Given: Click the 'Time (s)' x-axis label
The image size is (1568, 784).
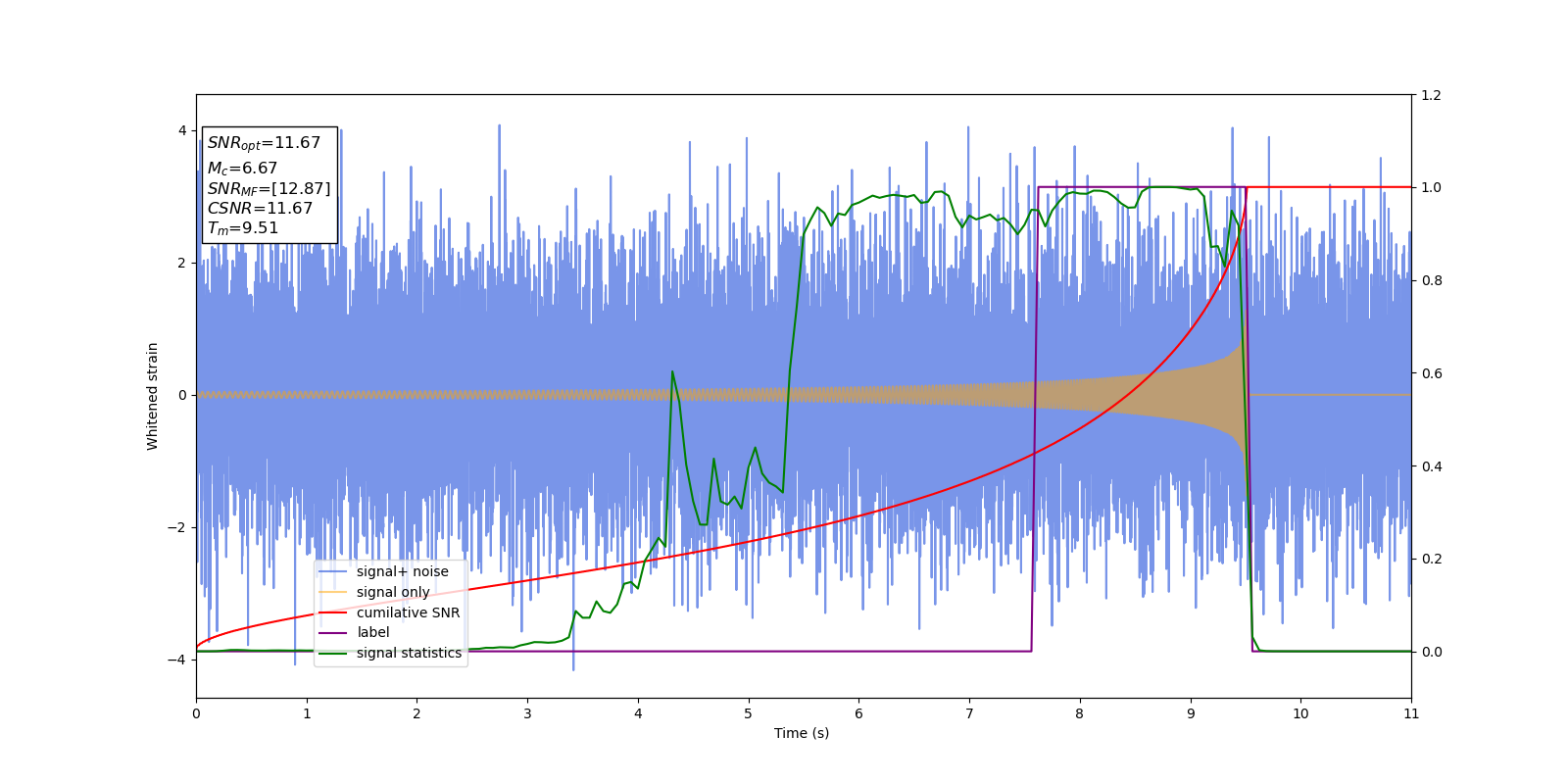Looking at the screenshot, I should pos(802,733).
